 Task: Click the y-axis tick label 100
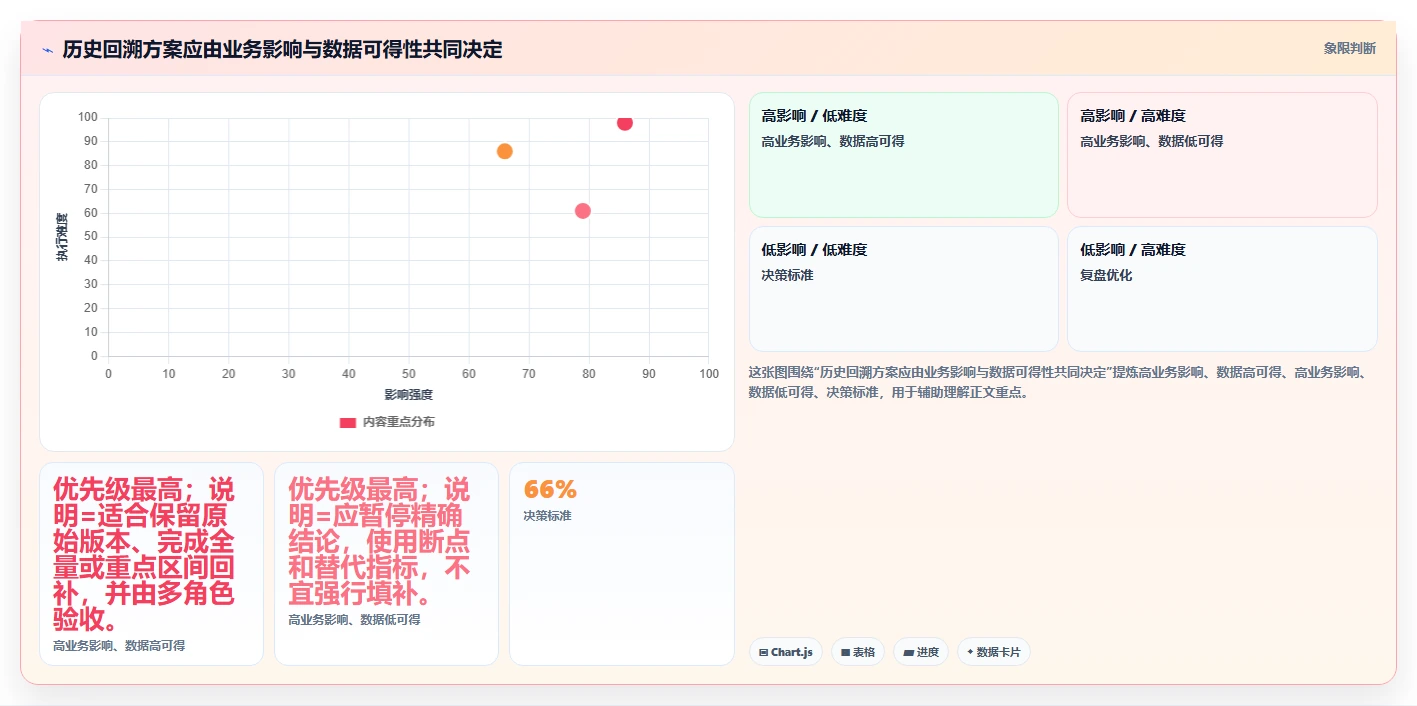(x=88, y=118)
